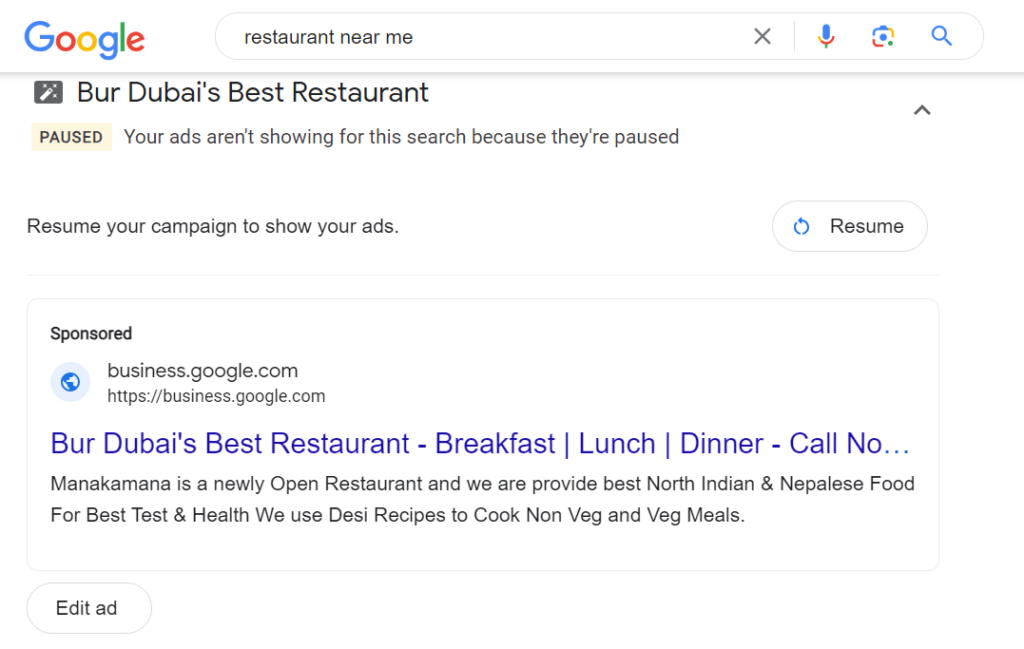Collapse the campaign panel with the chevron

(x=922, y=110)
